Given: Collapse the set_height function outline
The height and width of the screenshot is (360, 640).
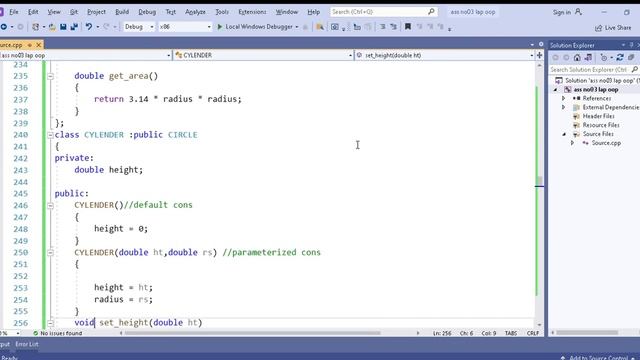Looking at the screenshot, I should [50, 323].
